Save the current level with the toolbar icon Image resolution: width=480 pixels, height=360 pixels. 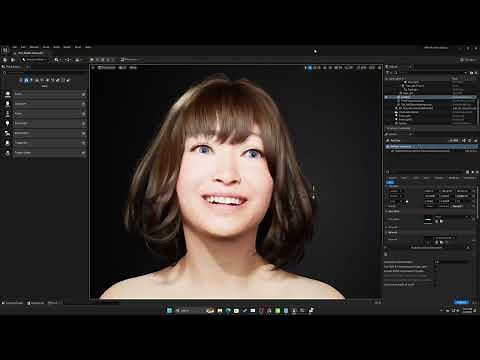click(5, 60)
